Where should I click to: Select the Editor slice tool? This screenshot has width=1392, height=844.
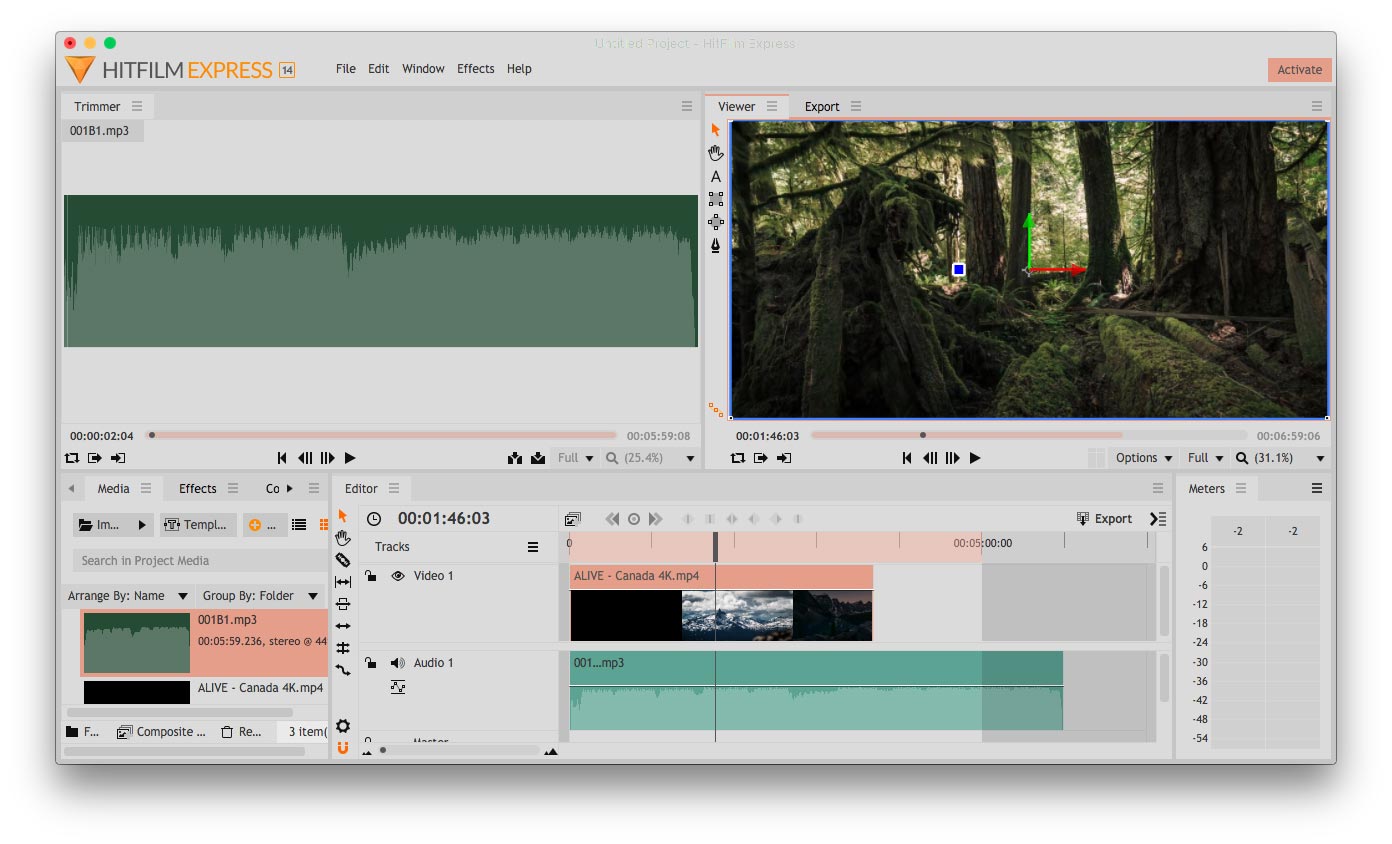[x=343, y=560]
